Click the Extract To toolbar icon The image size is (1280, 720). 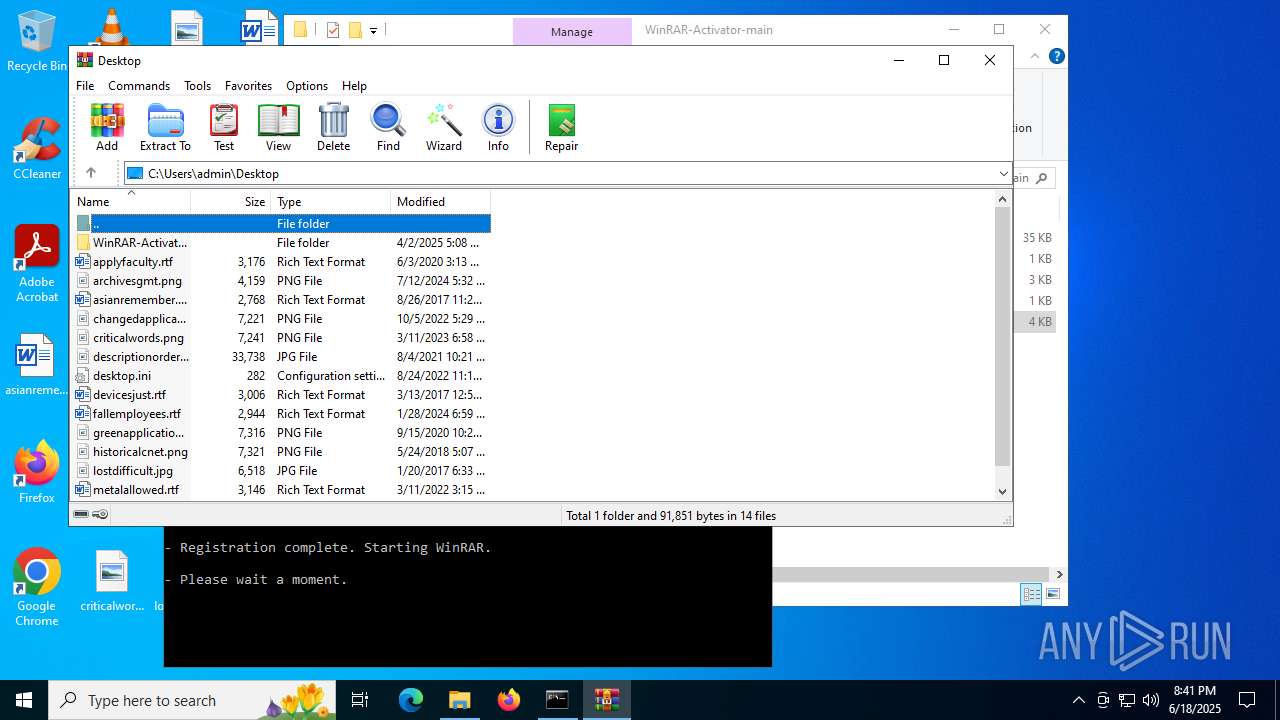pyautogui.click(x=165, y=128)
